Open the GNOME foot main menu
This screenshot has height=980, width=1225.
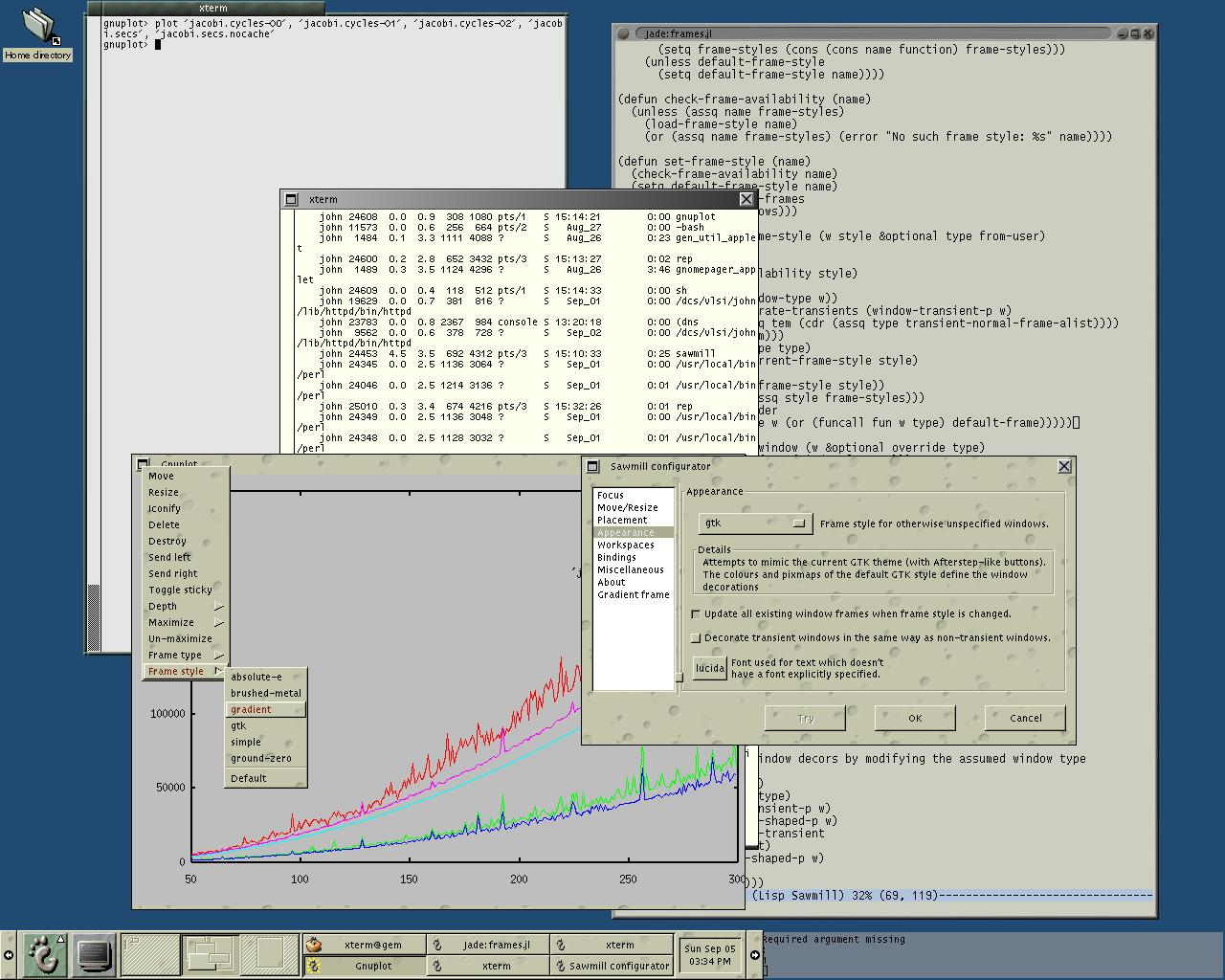tap(44, 954)
